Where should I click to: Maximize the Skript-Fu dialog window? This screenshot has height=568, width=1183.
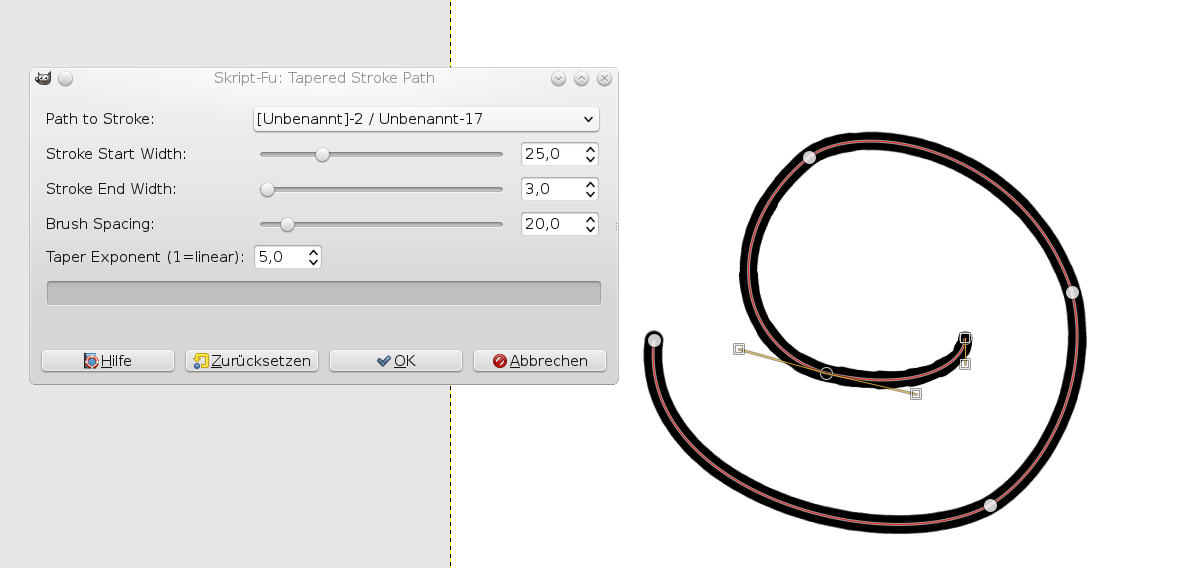coord(581,78)
